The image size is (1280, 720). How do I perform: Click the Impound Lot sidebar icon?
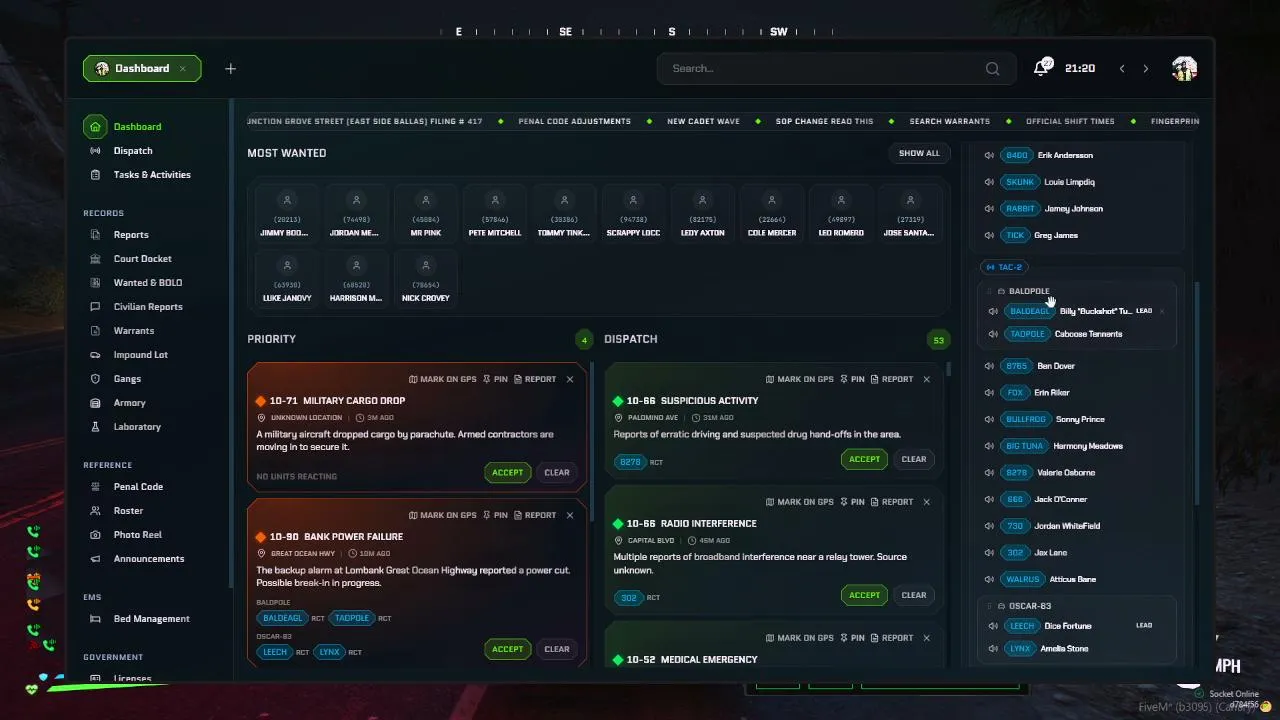[x=95, y=355]
